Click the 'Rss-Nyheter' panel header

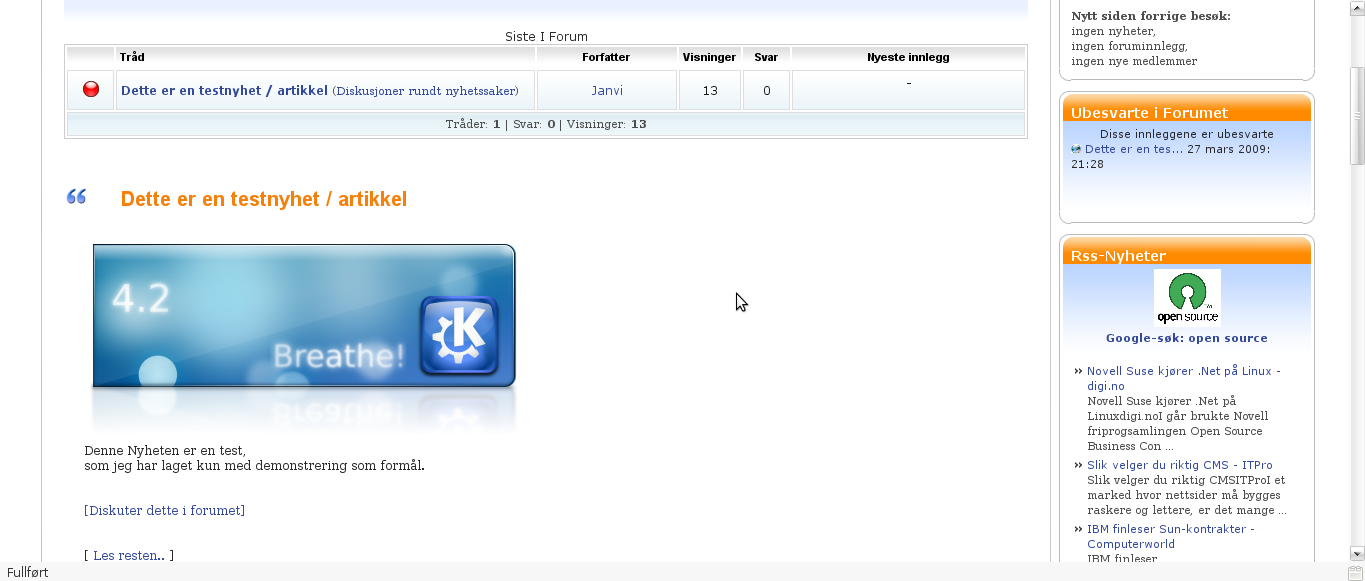(x=1186, y=253)
